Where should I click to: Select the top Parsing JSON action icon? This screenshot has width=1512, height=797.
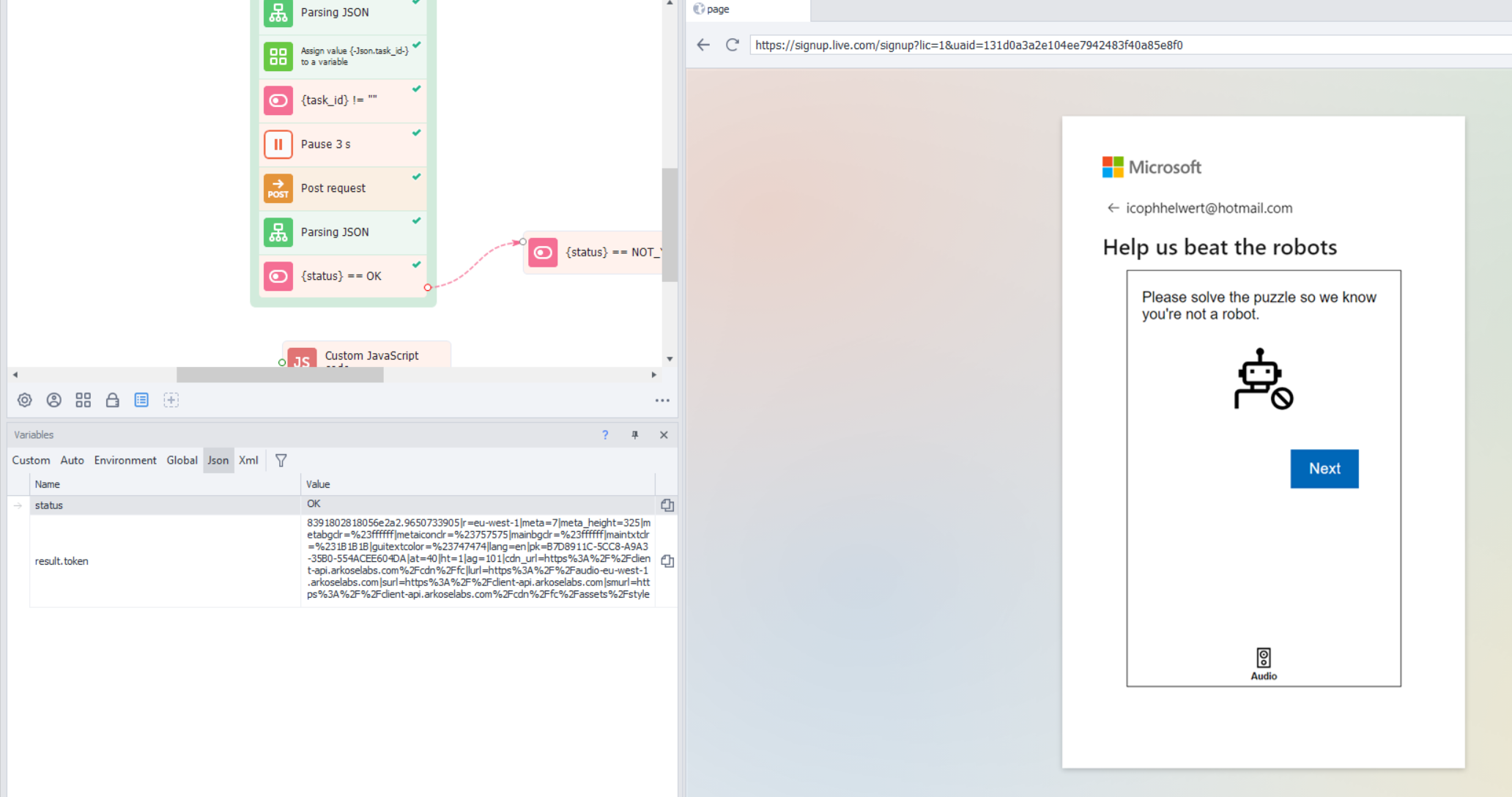click(278, 12)
